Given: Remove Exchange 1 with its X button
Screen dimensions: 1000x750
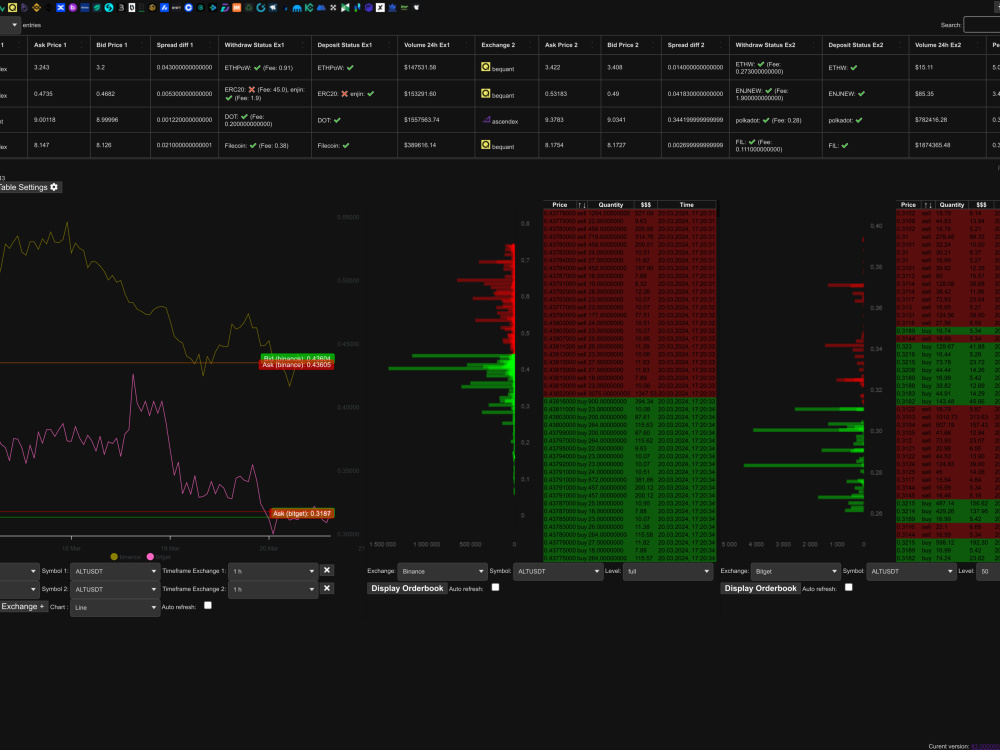Looking at the screenshot, I should [327, 570].
